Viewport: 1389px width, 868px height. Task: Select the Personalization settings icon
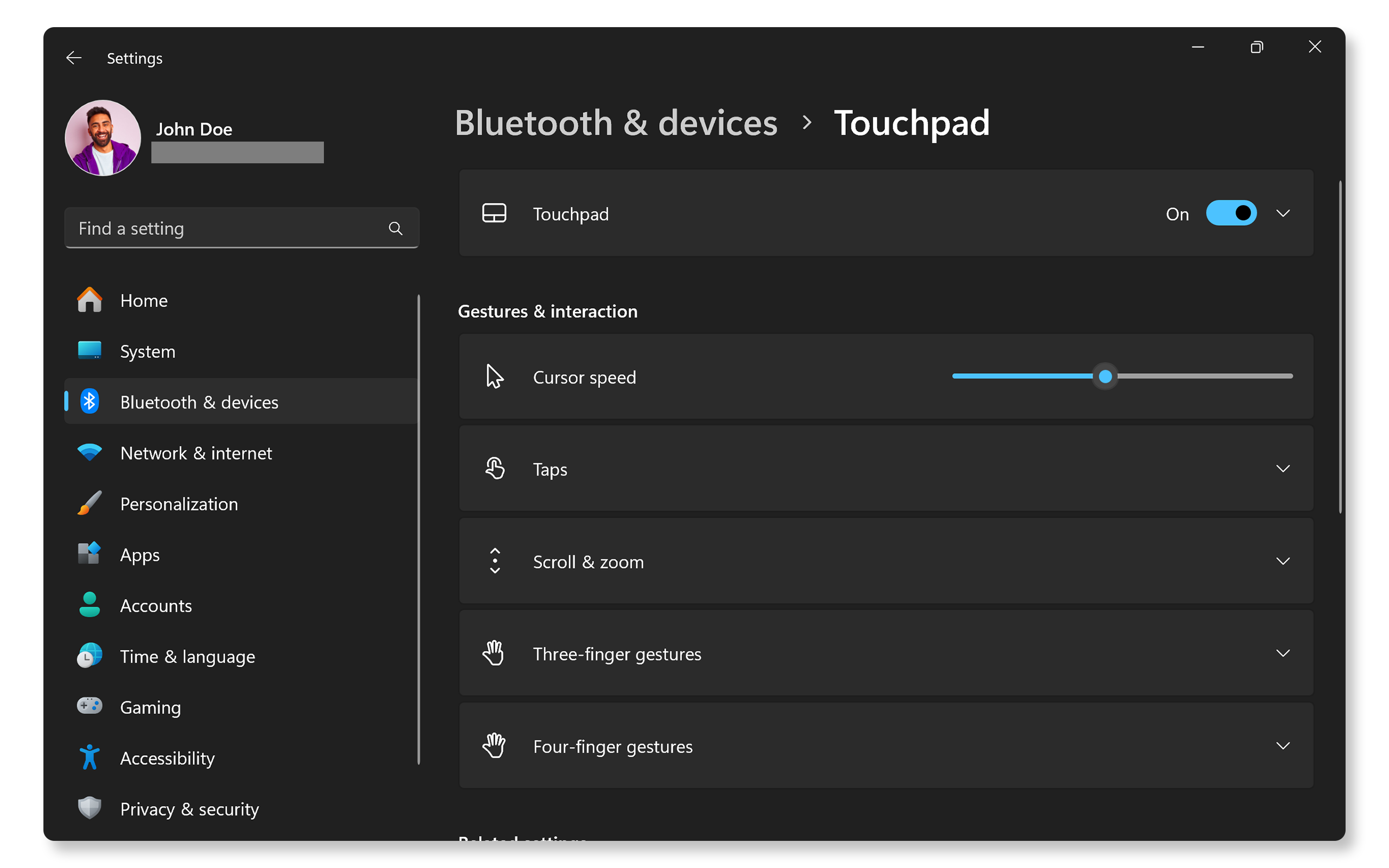click(88, 503)
